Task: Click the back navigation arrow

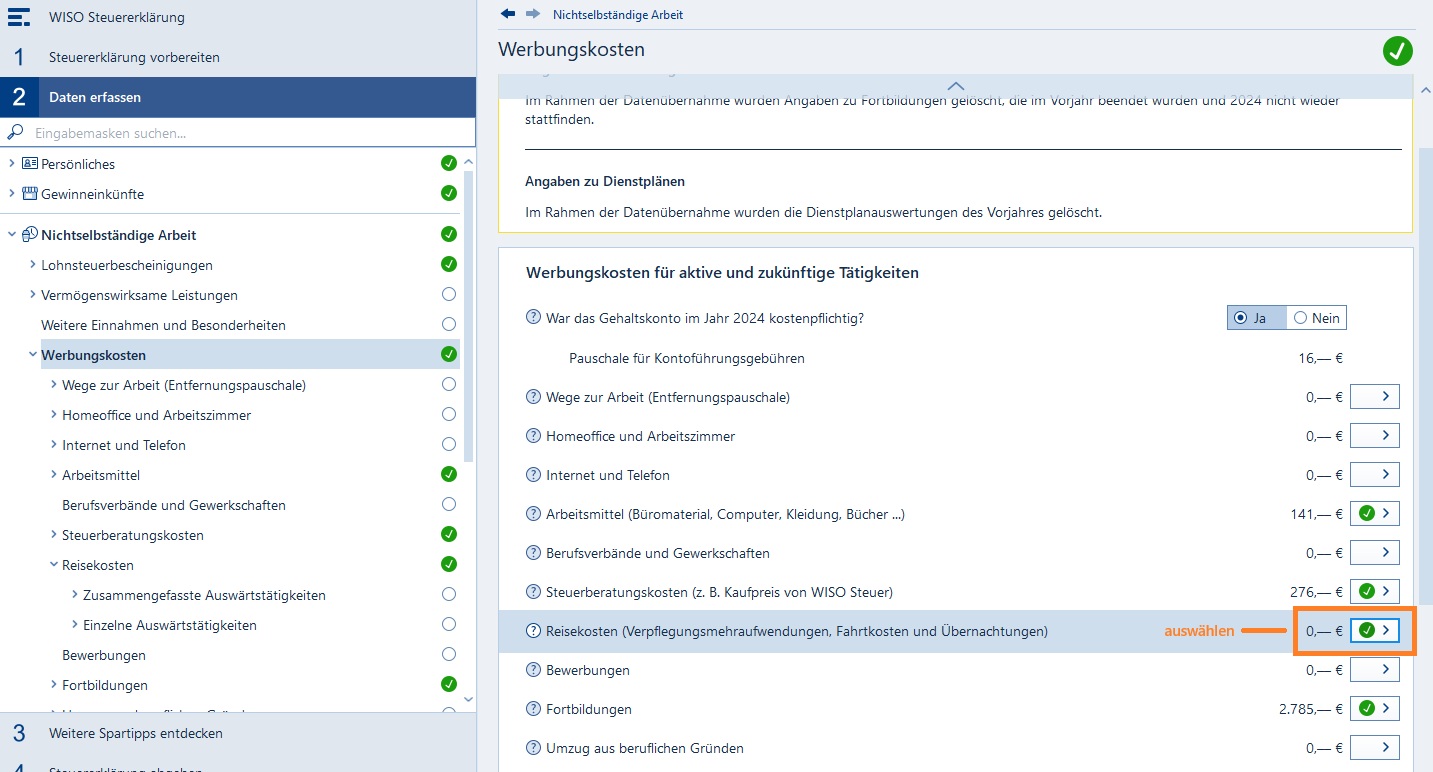Action: click(508, 14)
